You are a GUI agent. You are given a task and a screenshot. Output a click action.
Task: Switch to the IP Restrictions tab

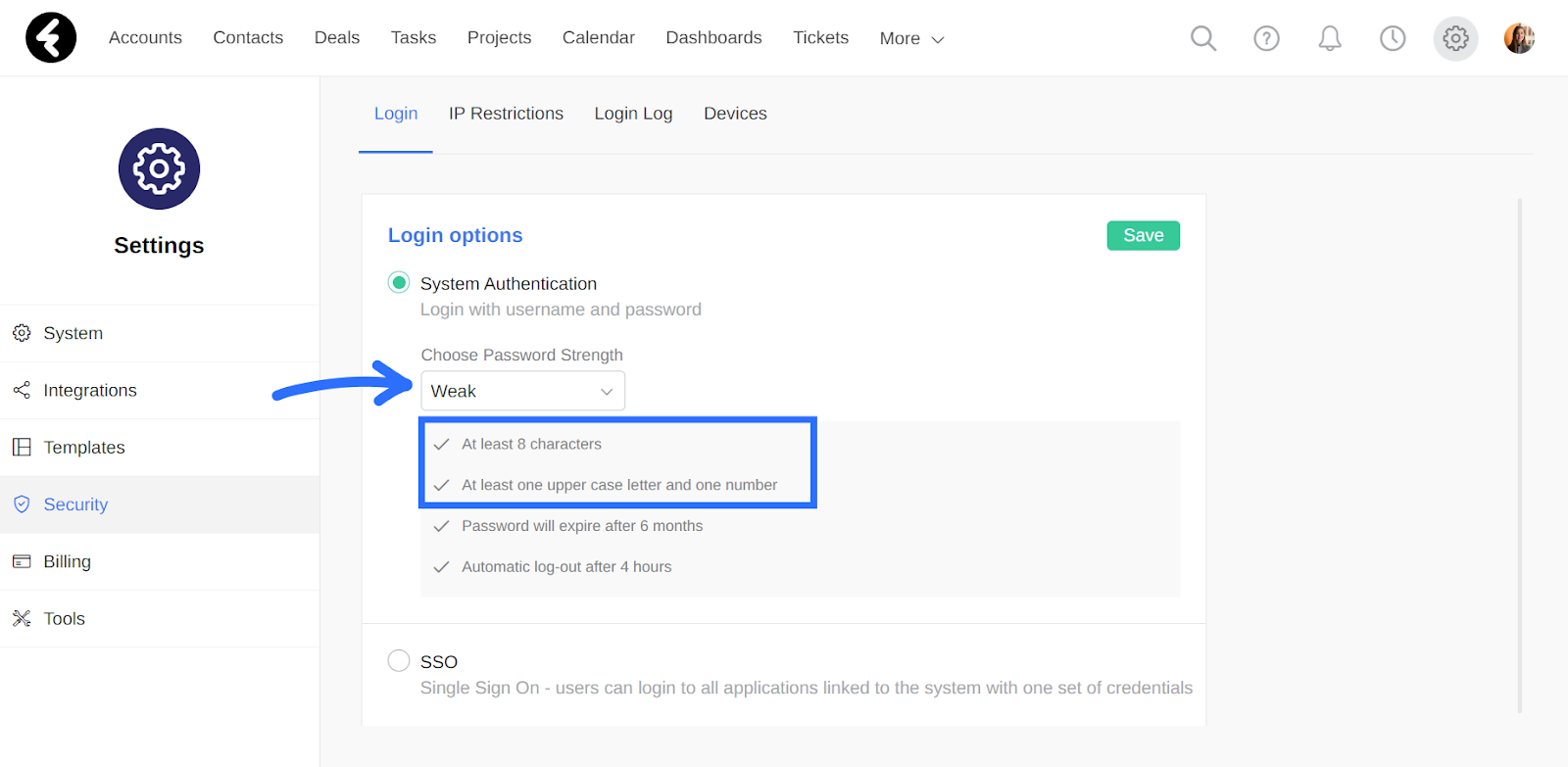coord(506,114)
